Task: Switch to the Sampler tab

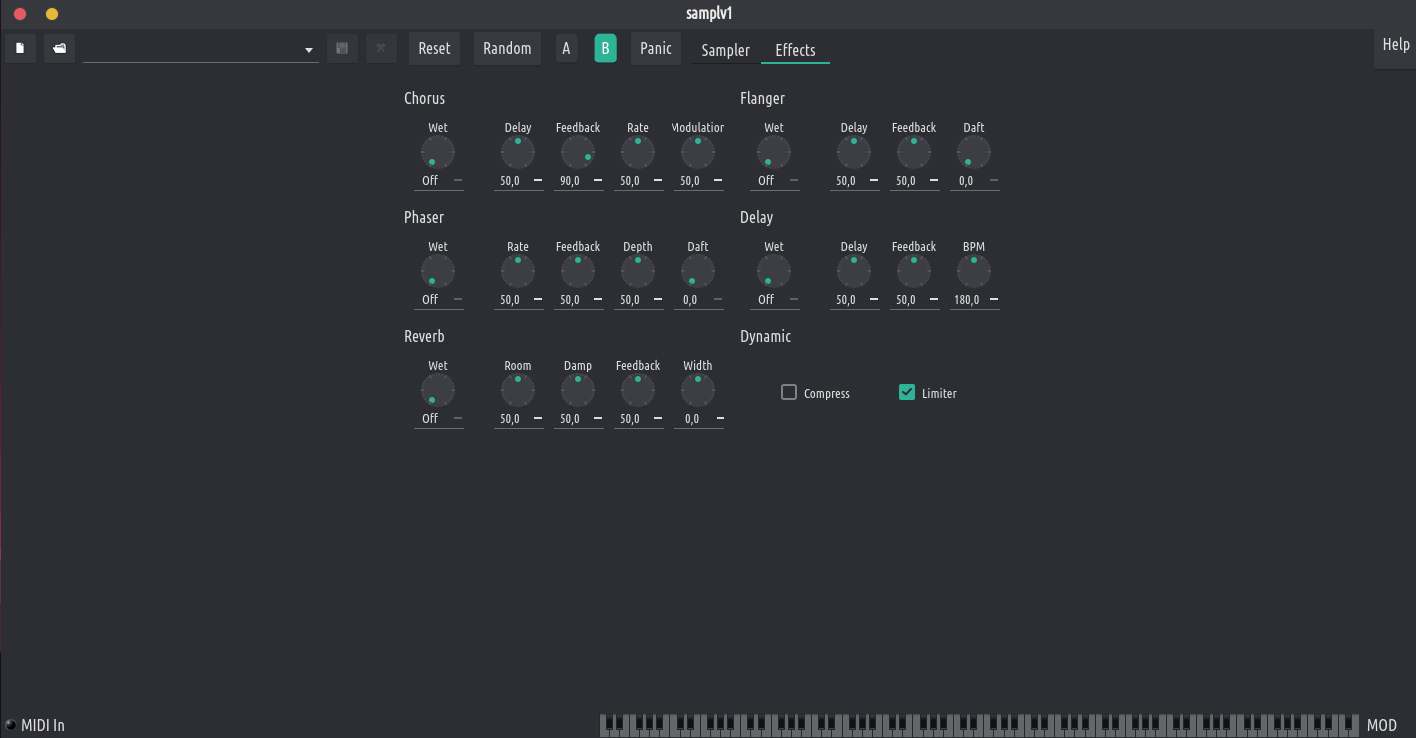Action: (725, 50)
